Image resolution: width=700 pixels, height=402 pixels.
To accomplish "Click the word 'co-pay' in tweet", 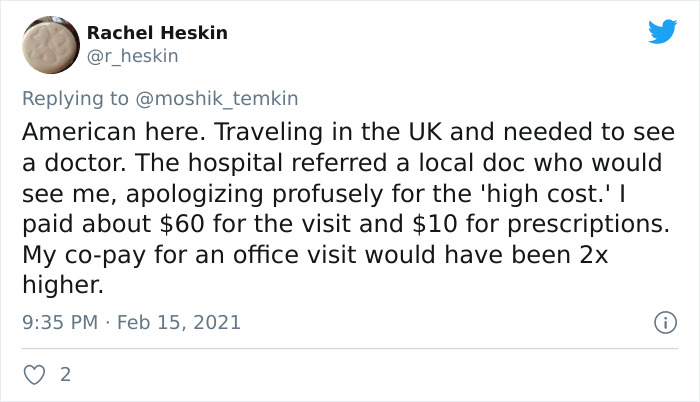I will tap(105, 256).
